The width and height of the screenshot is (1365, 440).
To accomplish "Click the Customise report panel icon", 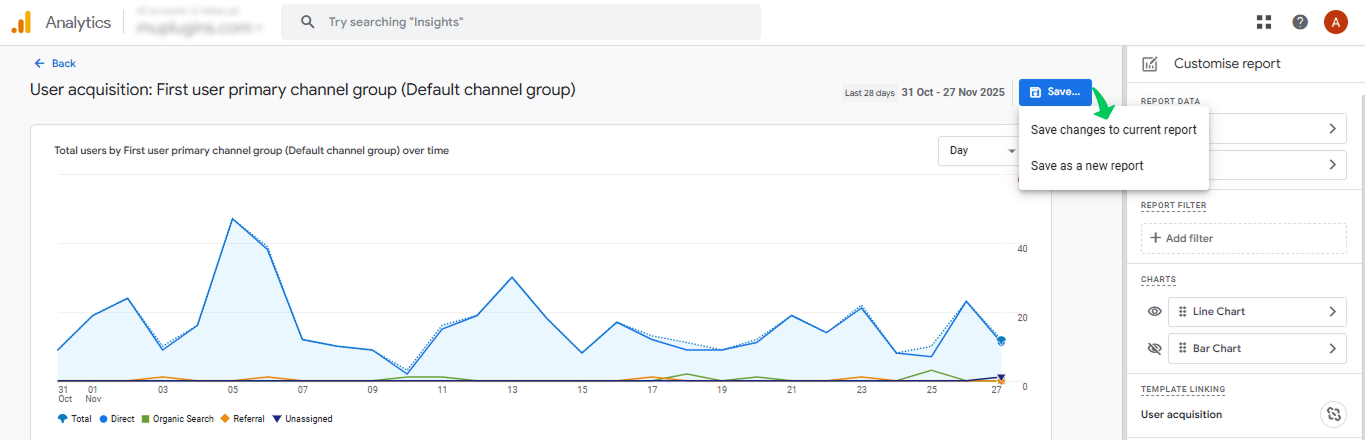I will tap(1150, 64).
